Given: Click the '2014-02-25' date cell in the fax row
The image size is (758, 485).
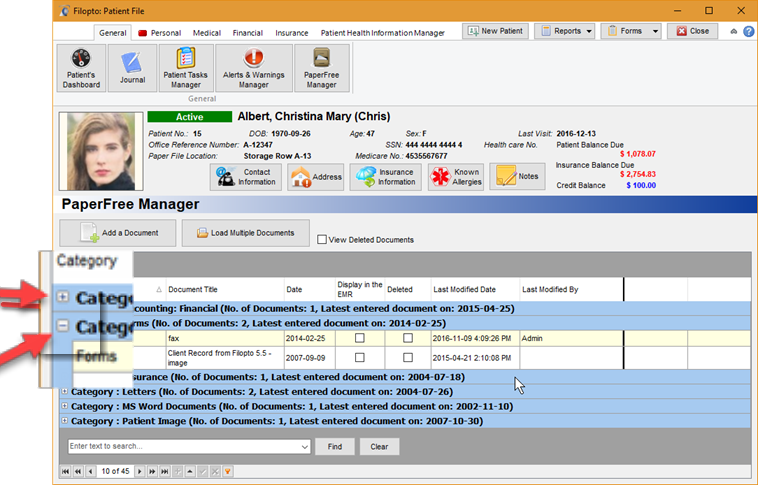Looking at the screenshot, I should tap(309, 338).
